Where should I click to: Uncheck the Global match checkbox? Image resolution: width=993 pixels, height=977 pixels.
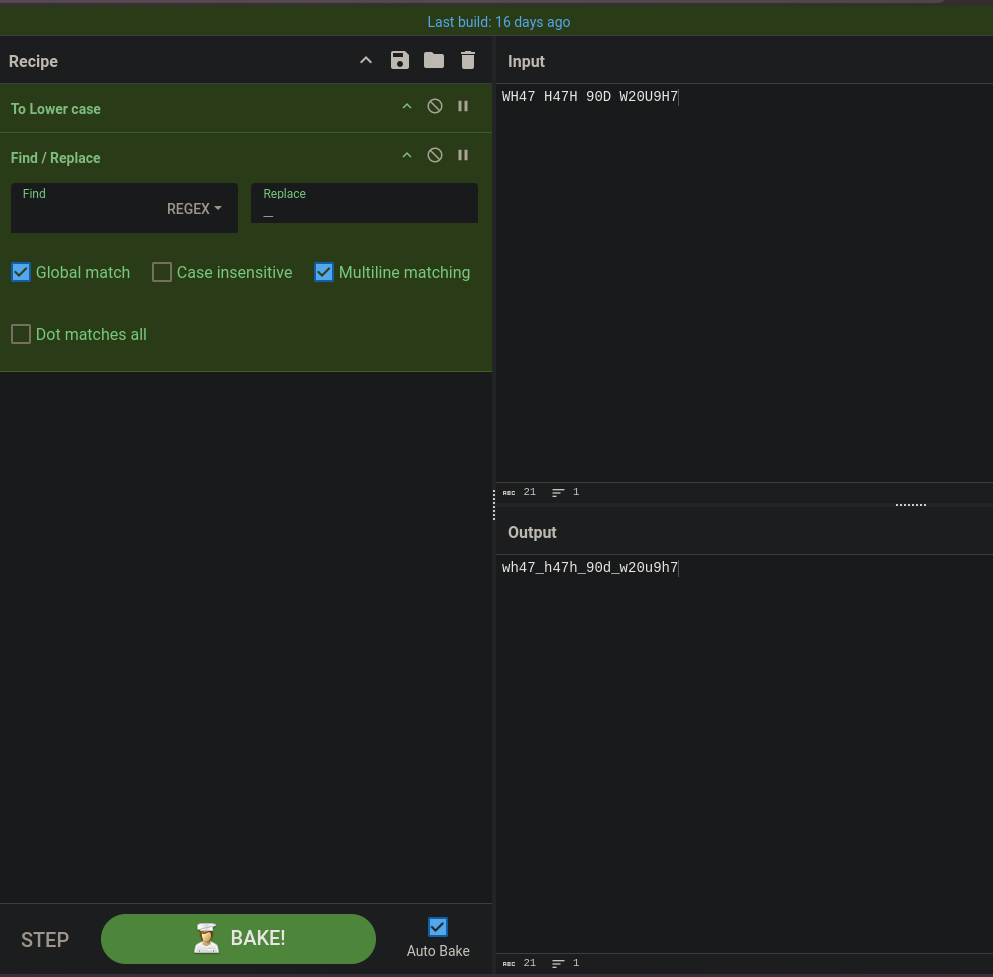(x=21, y=272)
